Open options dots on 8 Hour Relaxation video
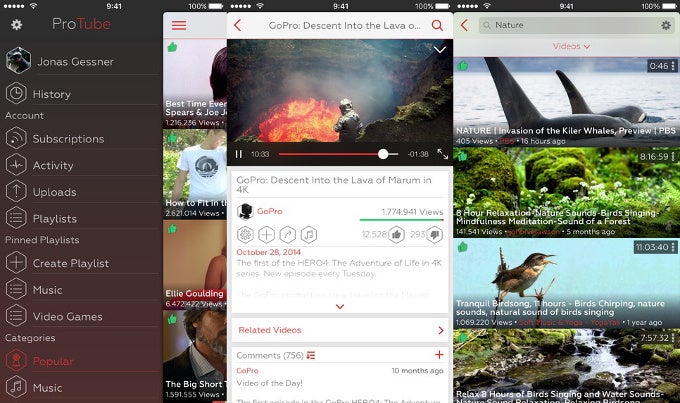Viewport: 680px width, 403px height. coord(673,156)
